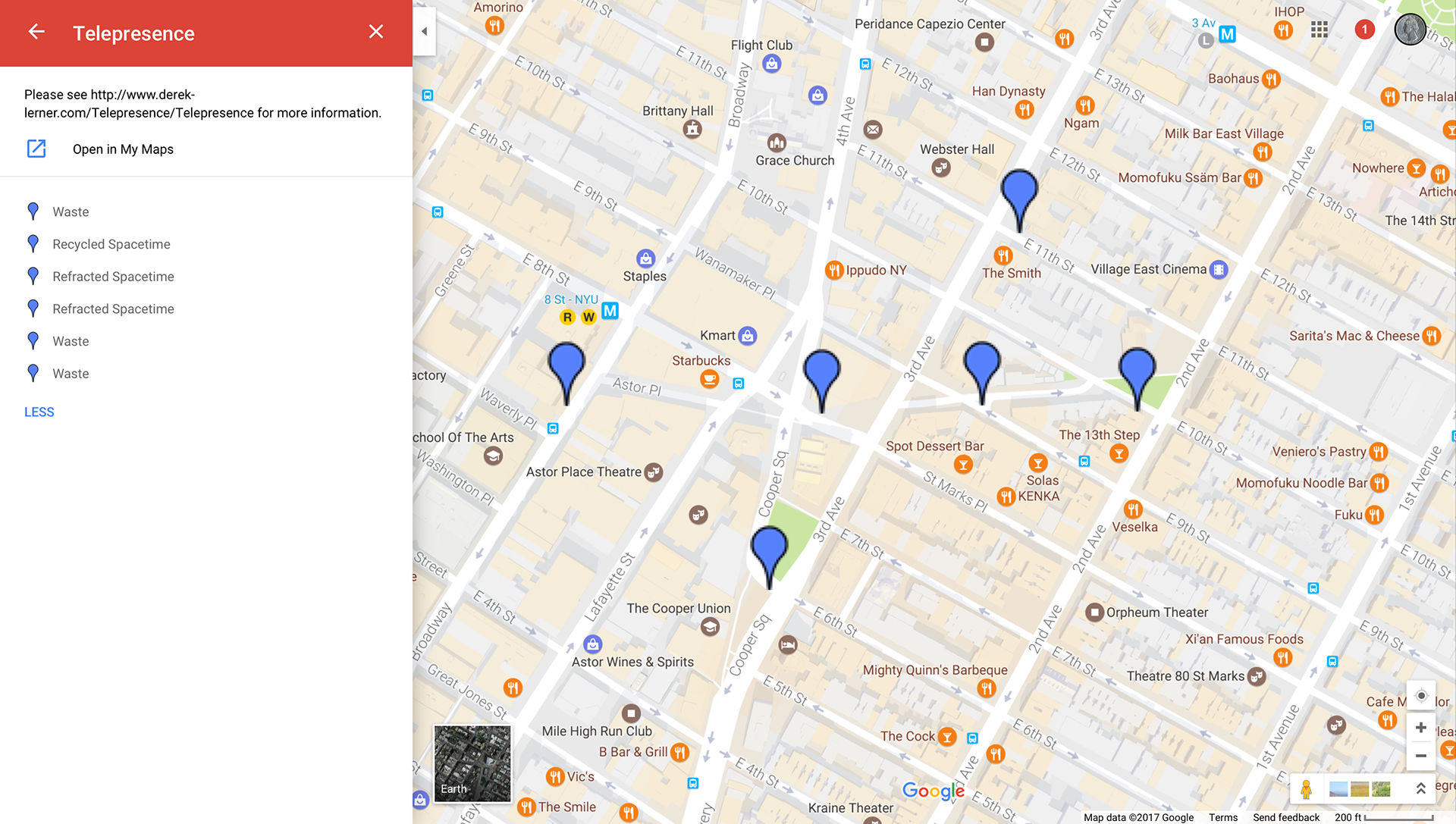Select Theatre 80 St Marks icon
1456x824 pixels.
click(x=1257, y=676)
